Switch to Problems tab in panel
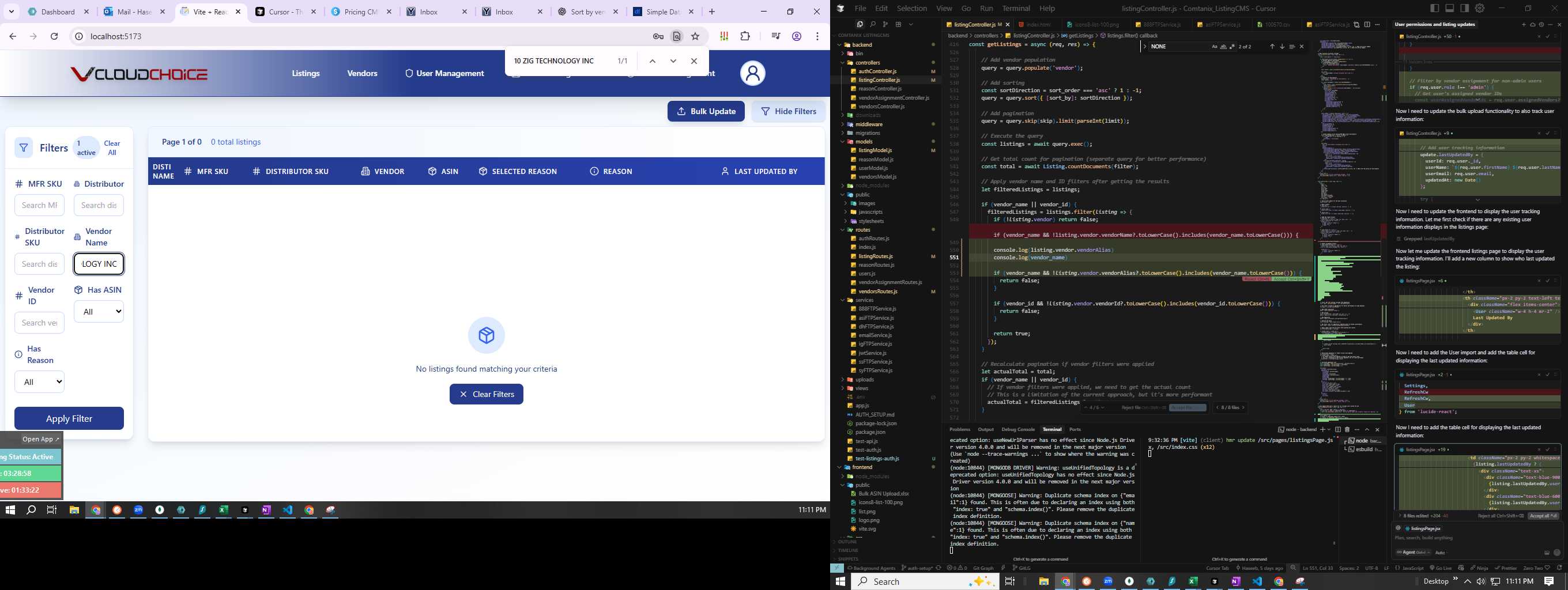This screenshot has width=1568, height=590. tap(960, 429)
